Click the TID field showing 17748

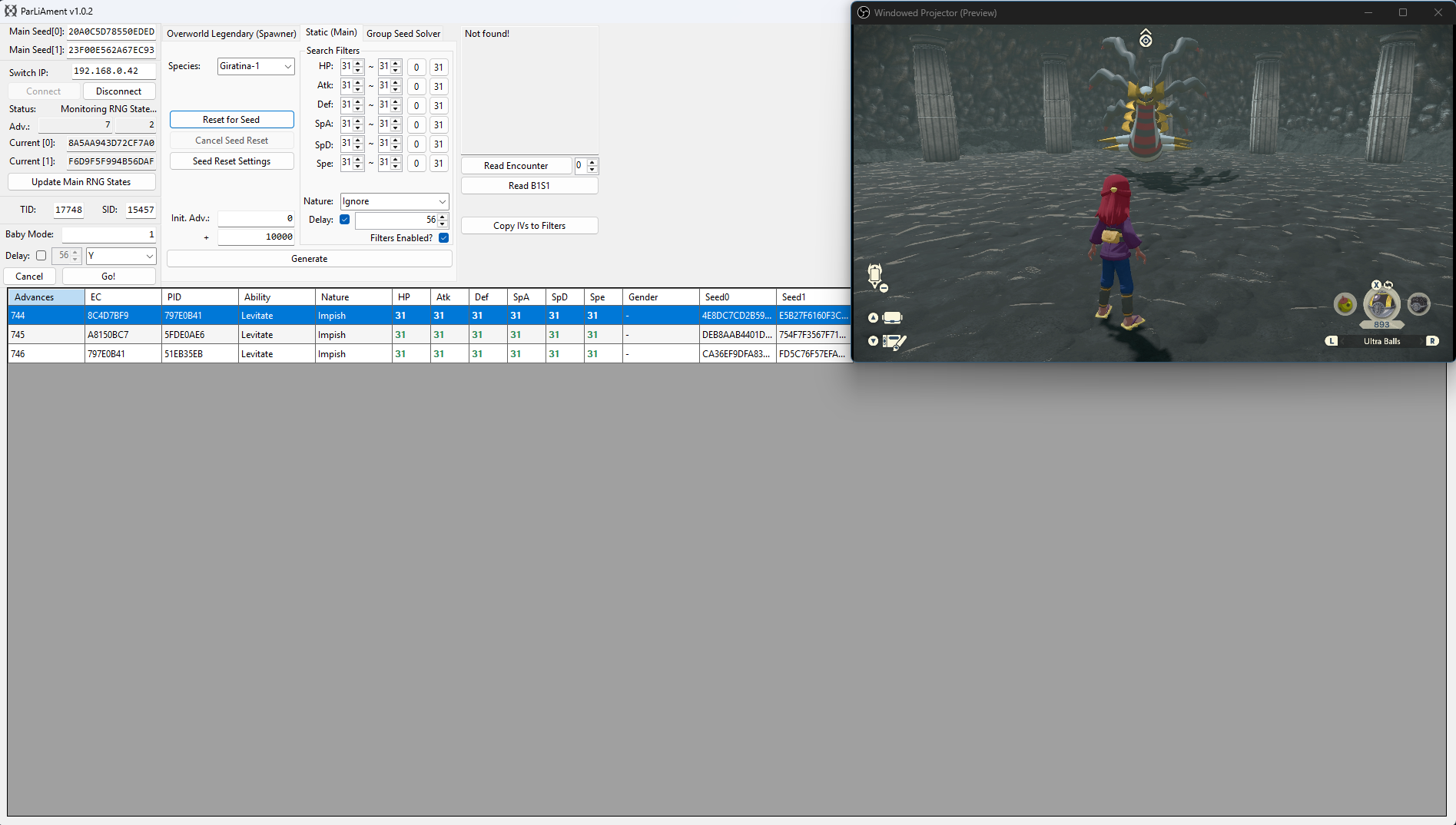click(x=68, y=210)
